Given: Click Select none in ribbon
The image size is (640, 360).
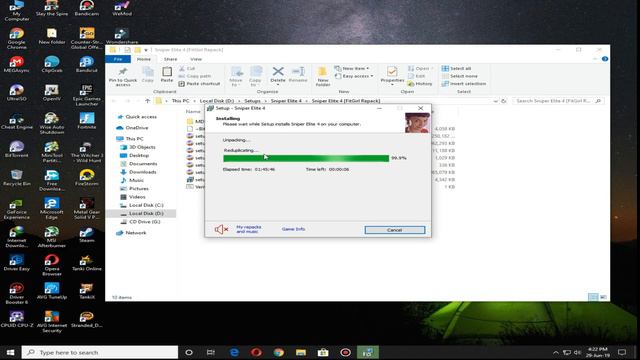Looking at the screenshot, I should [460, 76].
